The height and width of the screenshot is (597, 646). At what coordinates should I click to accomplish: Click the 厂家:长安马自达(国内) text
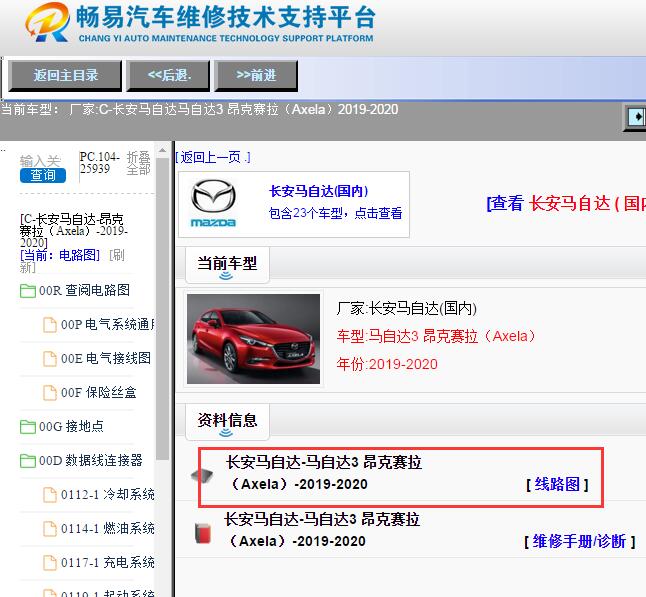click(x=407, y=309)
